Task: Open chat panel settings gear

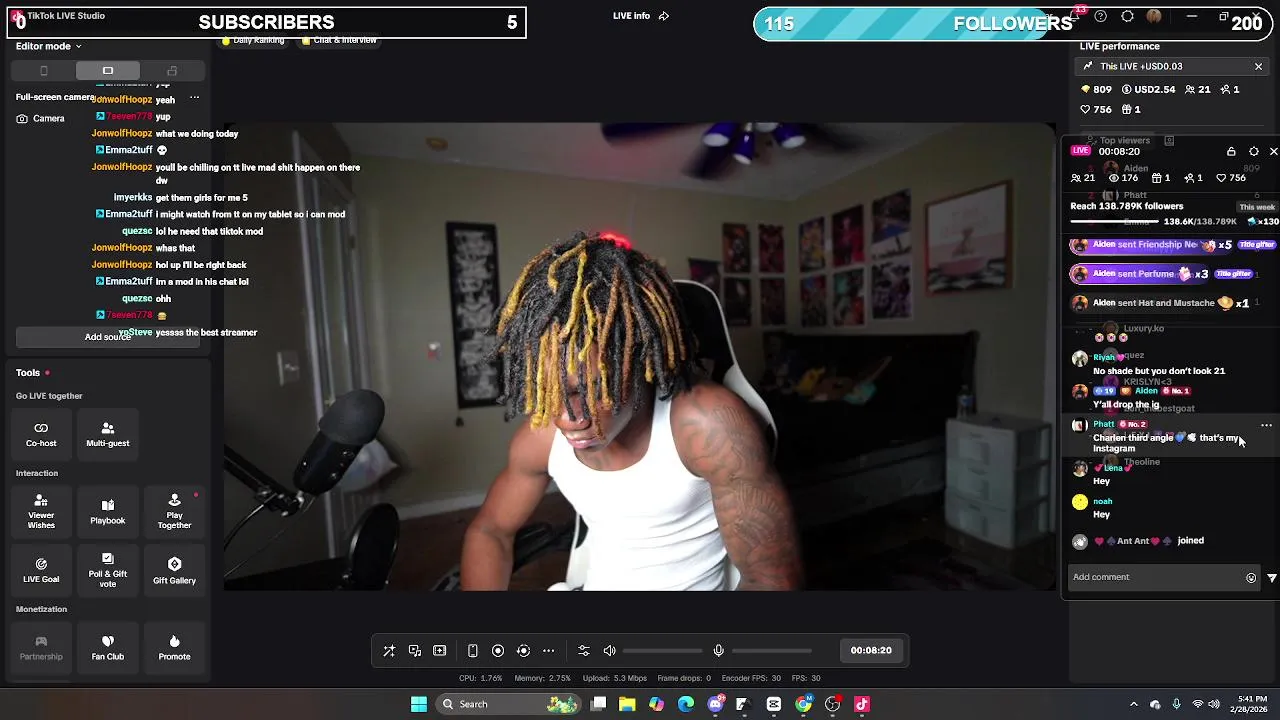Action: [x=1253, y=151]
